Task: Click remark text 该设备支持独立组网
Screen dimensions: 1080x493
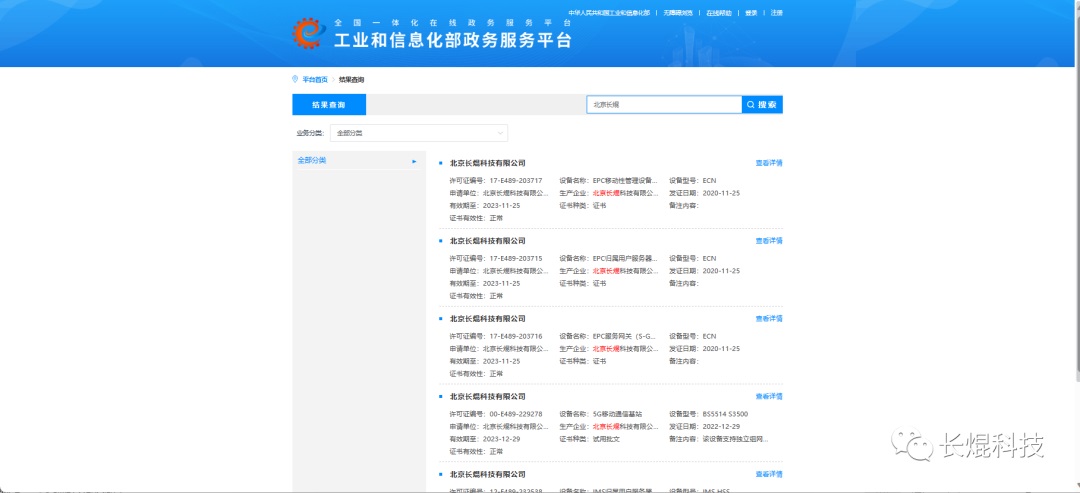Action: [735, 439]
